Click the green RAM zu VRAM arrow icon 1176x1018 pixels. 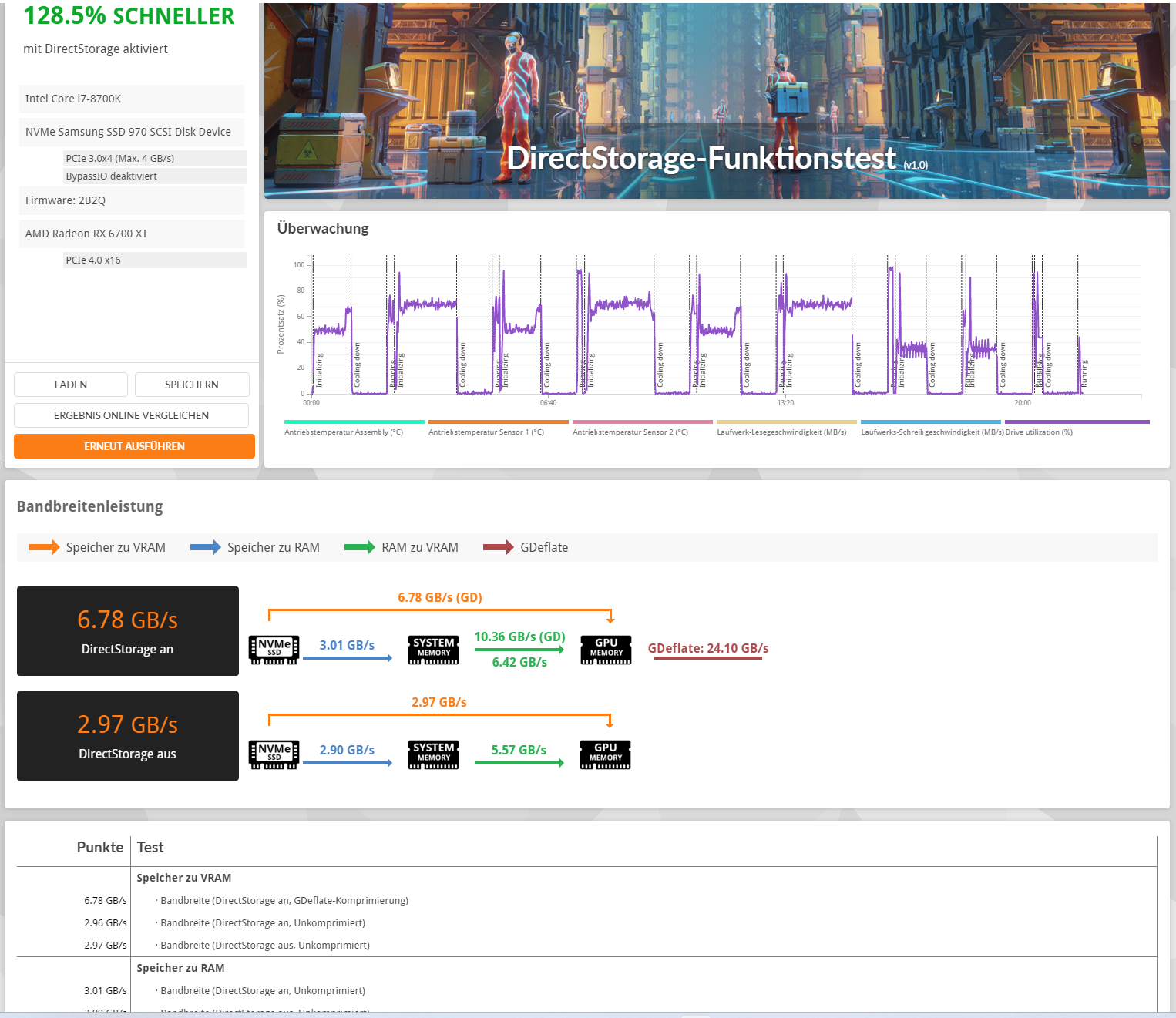(360, 547)
